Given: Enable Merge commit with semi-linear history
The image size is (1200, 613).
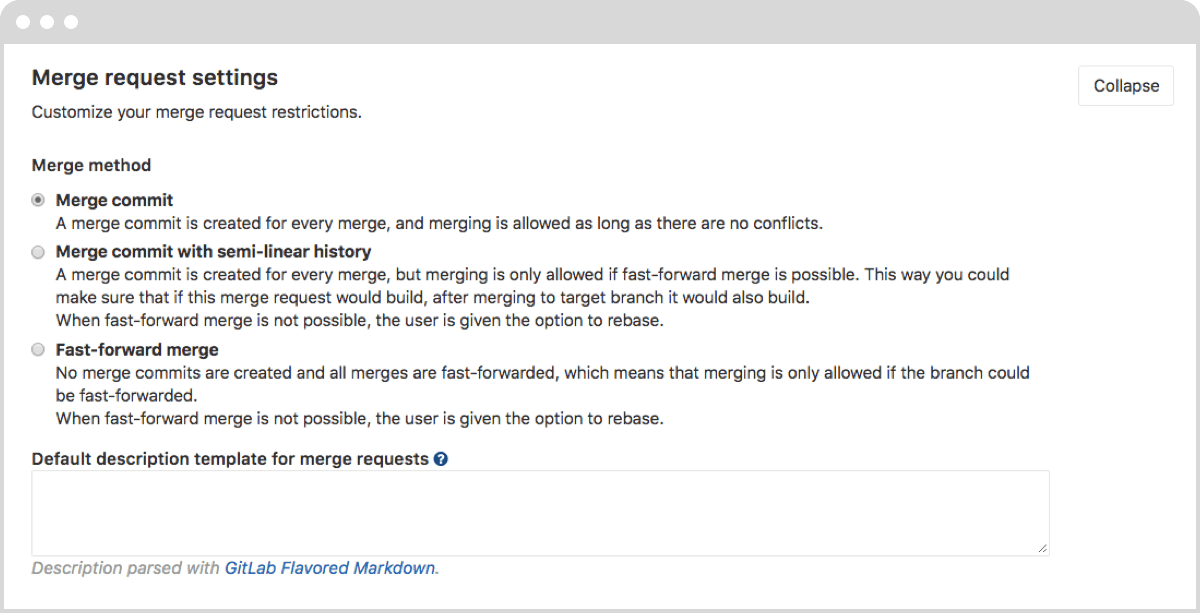Looking at the screenshot, I should [x=37, y=252].
